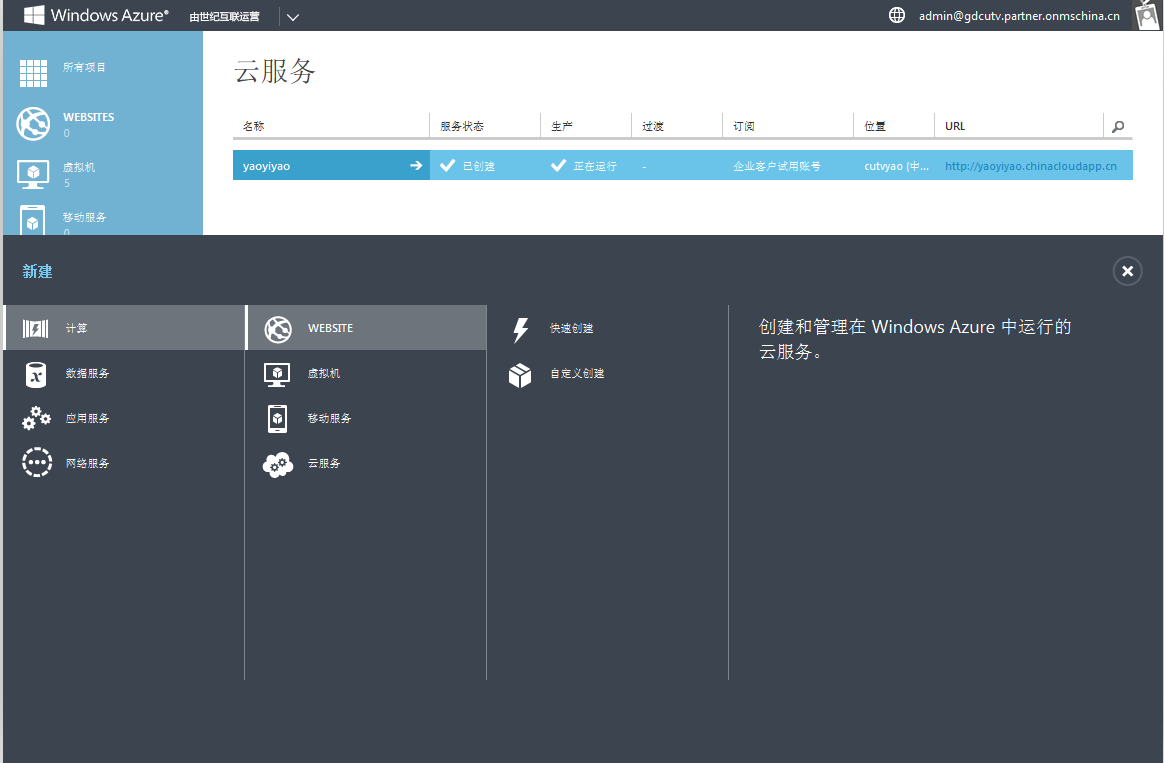Sort by the 生产 column header
1164x763 pixels.
point(562,126)
